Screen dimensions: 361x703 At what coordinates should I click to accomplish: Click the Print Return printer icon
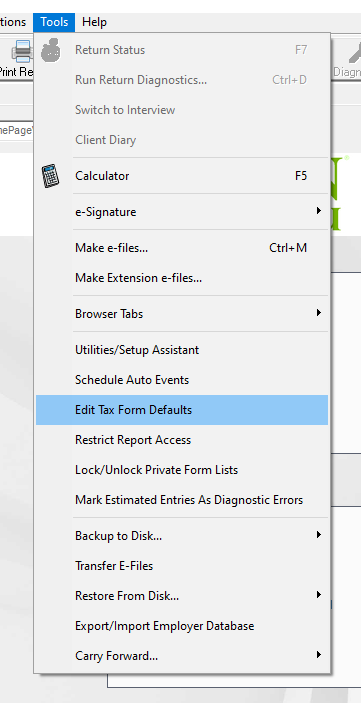[x=22, y=51]
